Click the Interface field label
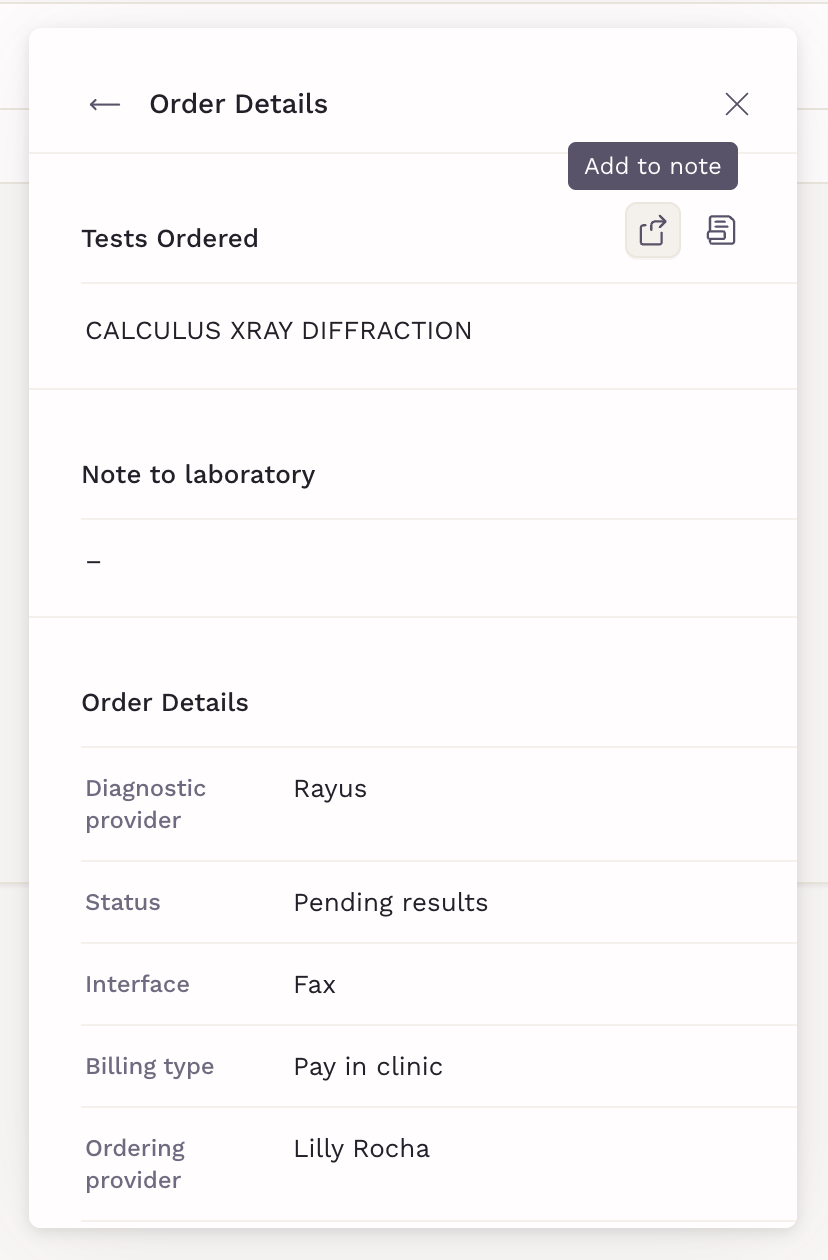This screenshot has height=1260, width=828. [137, 984]
